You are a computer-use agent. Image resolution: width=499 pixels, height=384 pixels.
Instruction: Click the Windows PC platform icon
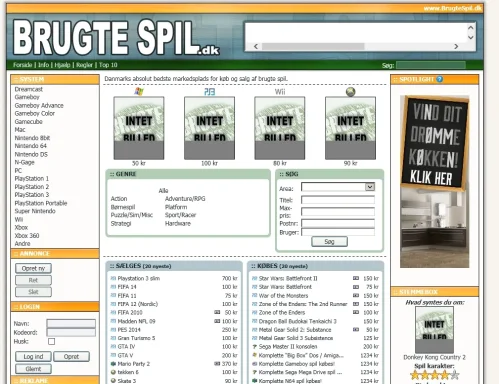click(x=139, y=91)
